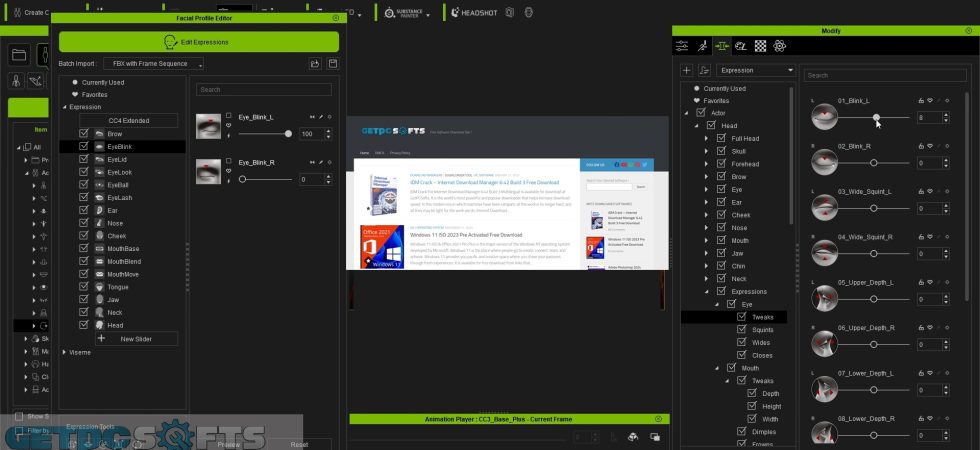
Task: Open the Modify panel sliders settings tab
Action: pyautogui.click(x=682, y=46)
